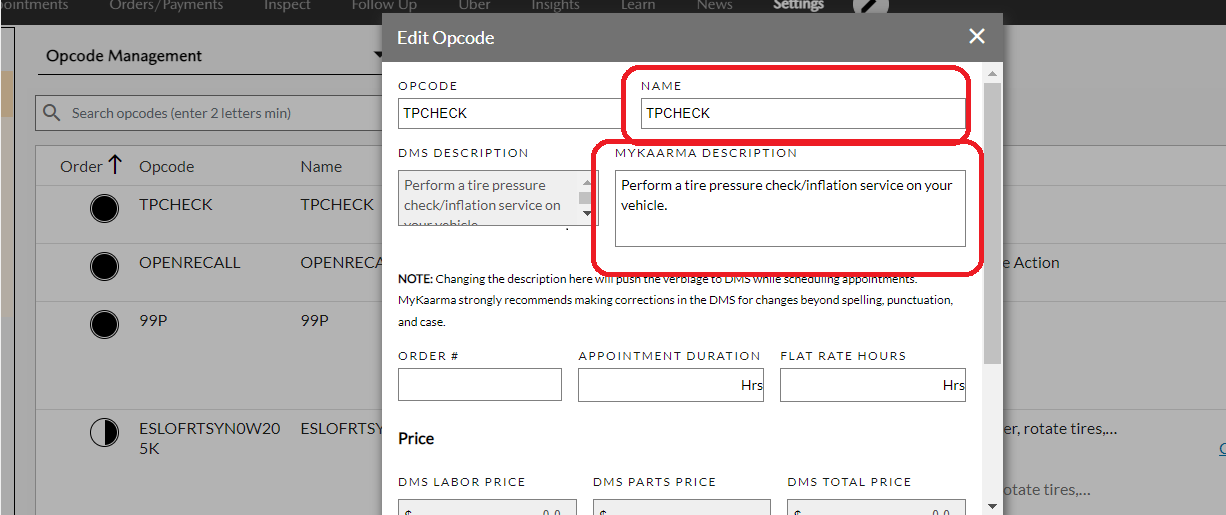Screen dimensions: 1226x515
Task: Click inside the MyKaarma Description text area
Action: [790, 208]
